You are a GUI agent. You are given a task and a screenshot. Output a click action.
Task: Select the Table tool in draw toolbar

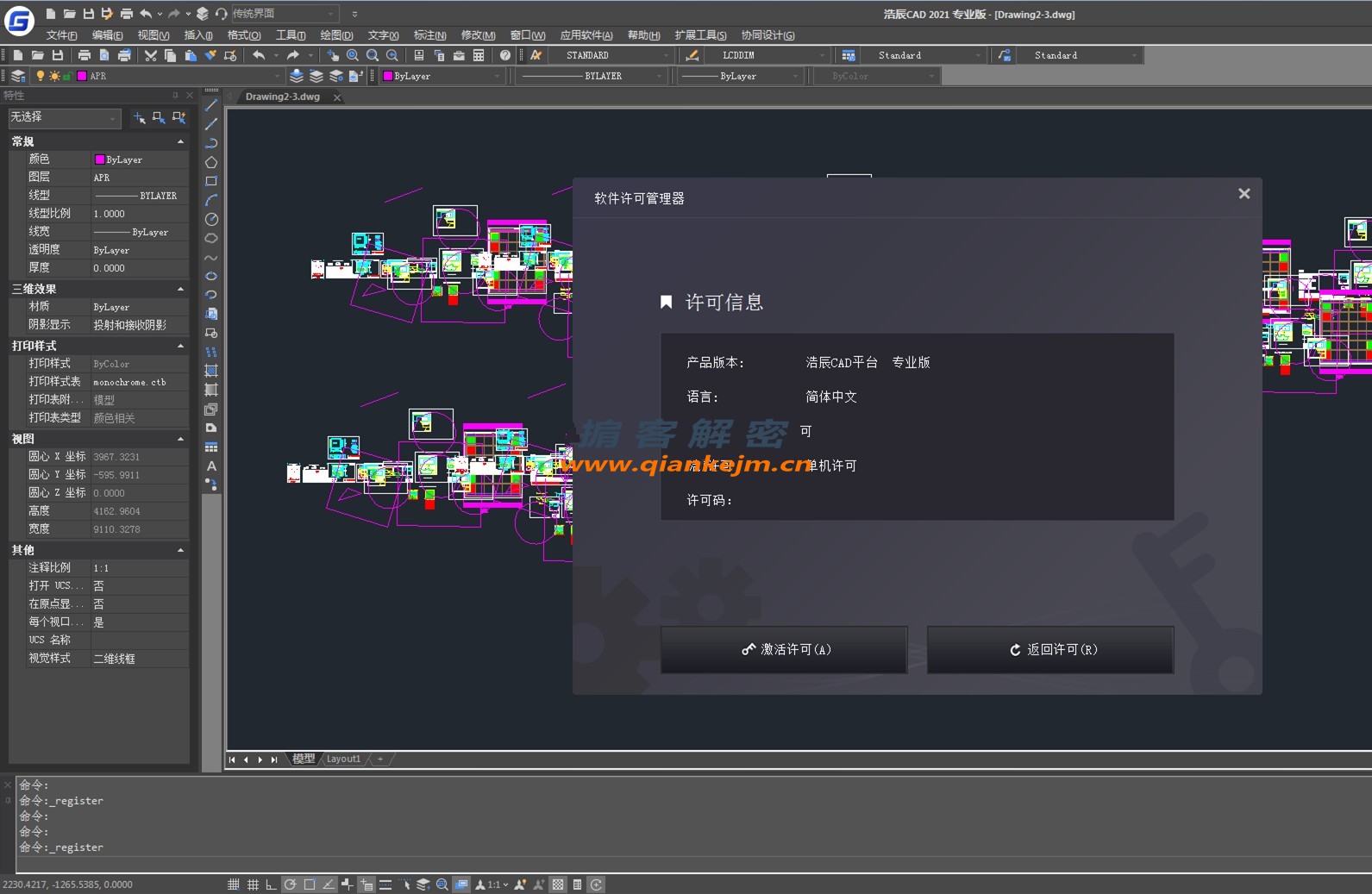click(x=211, y=447)
